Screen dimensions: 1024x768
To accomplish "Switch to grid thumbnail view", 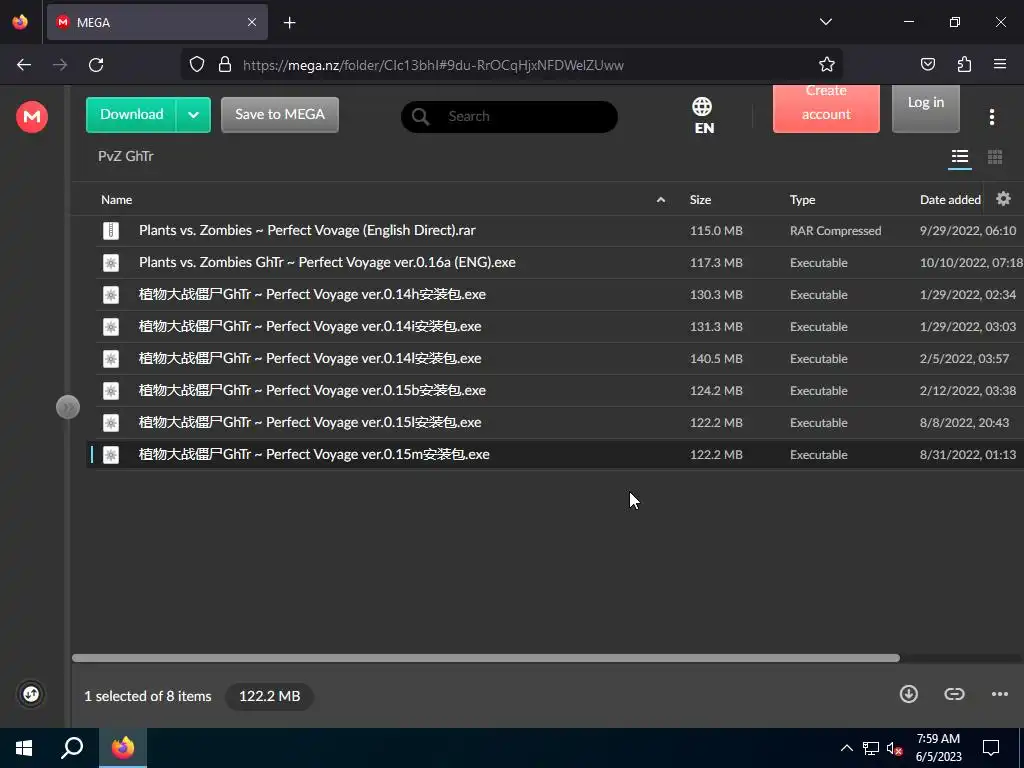I will pos(995,157).
